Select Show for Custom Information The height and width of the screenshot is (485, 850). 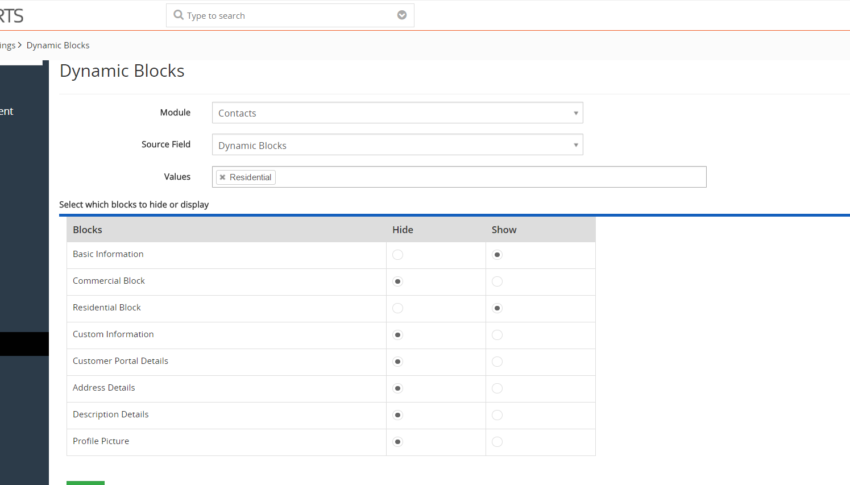(x=497, y=335)
